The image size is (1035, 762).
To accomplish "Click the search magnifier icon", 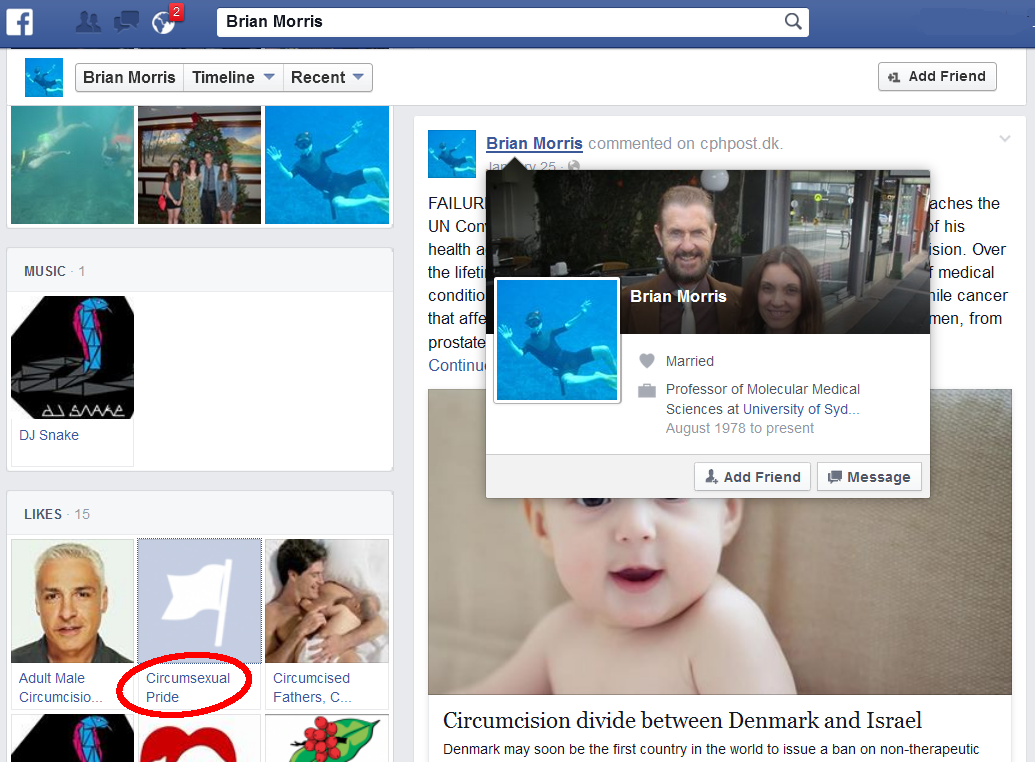I will tap(792, 21).
